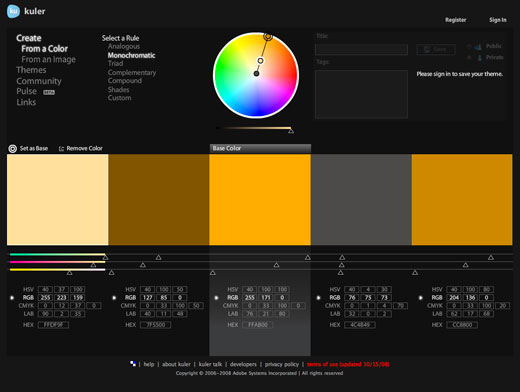
Task: Click the small flag icon in footer
Action: [x=133, y=364]
